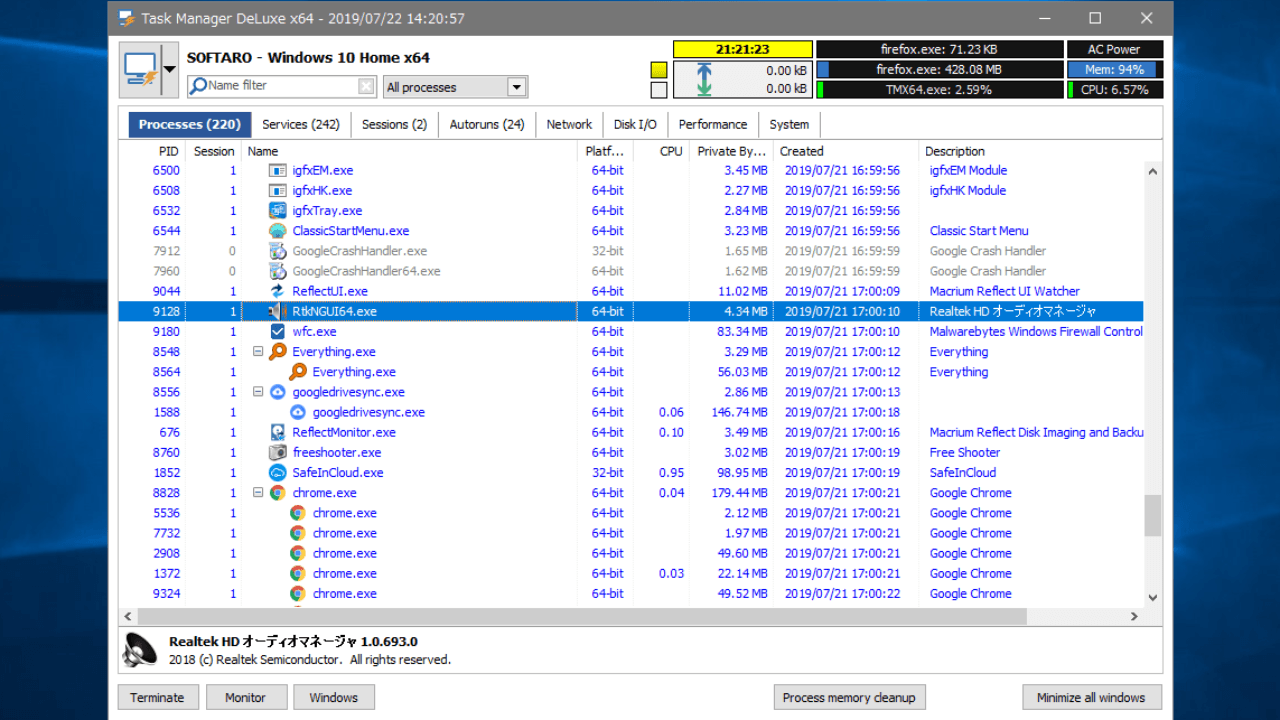Open the Disk I/O tab
This screenshot has width=1280, height=720.
point(635,124)
